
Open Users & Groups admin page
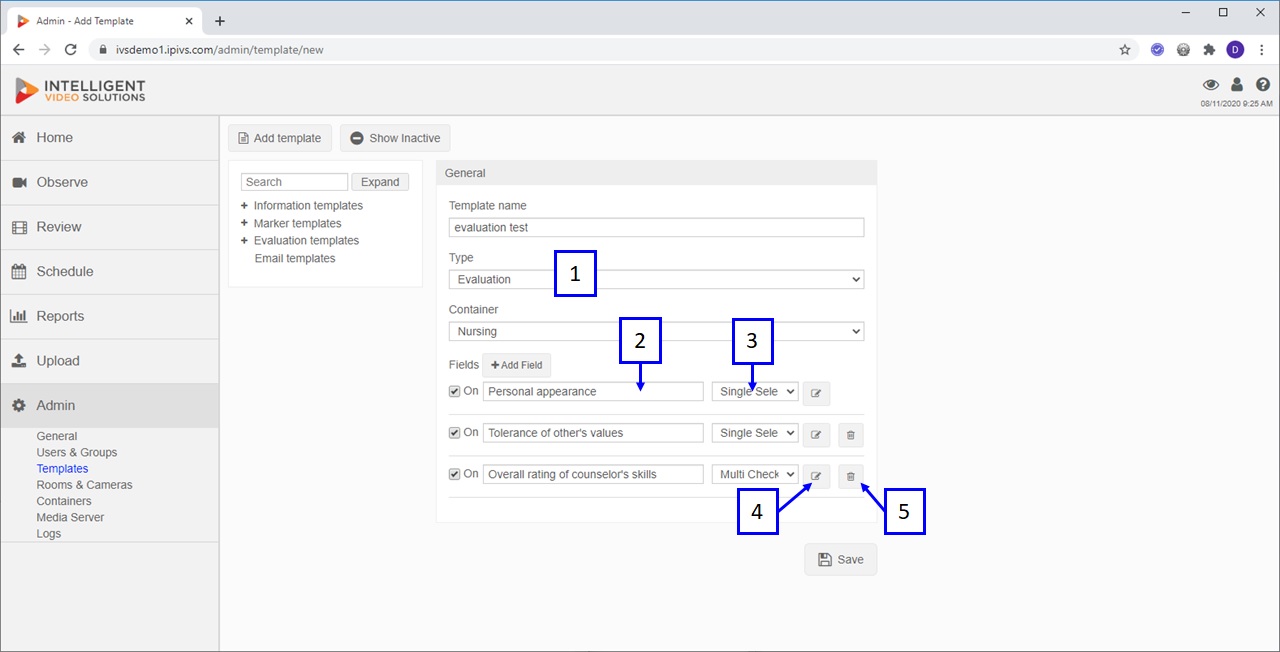(77, 453)
